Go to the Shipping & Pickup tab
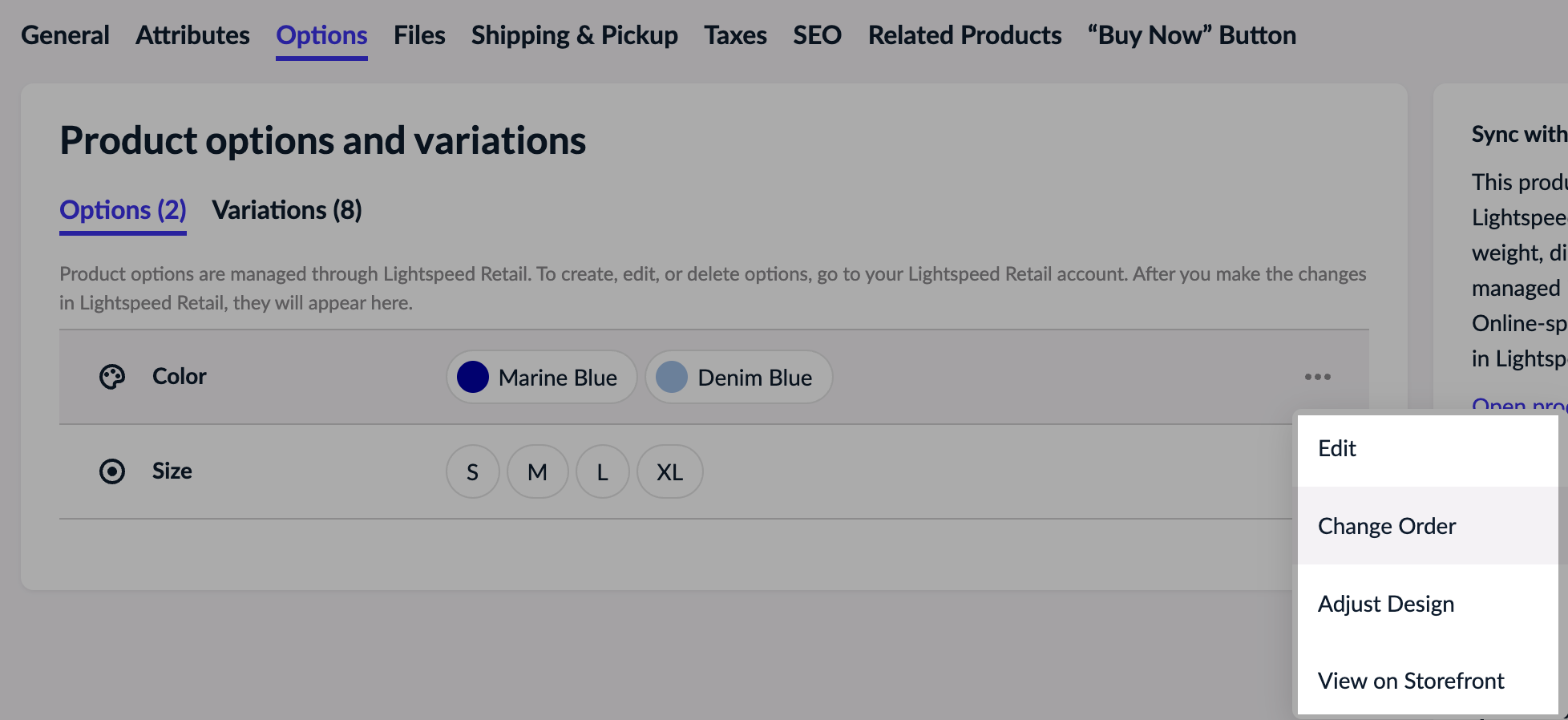Screen dimensions: 1568x720 pos(574,34)
